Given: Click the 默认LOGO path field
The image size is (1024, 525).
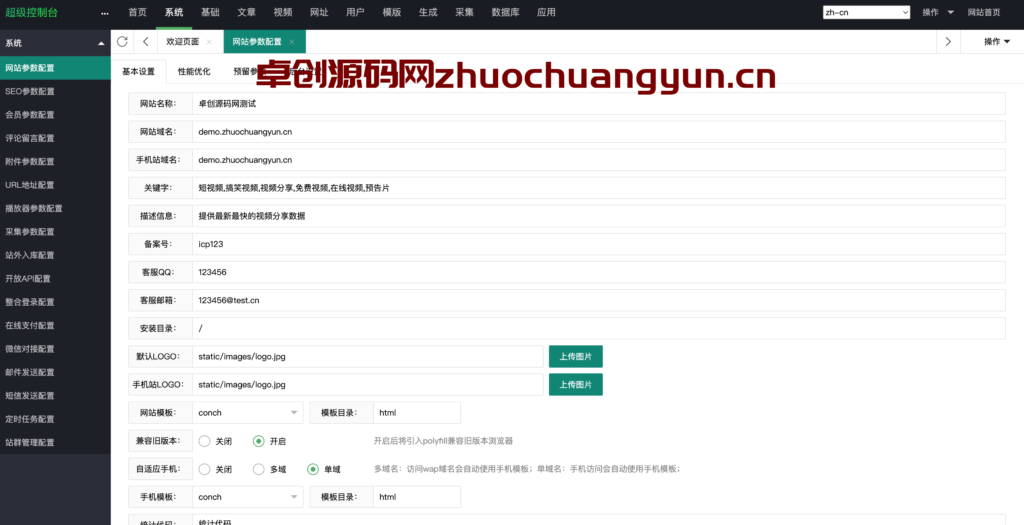Looking at the screenshot, I should tap(368, 357).
